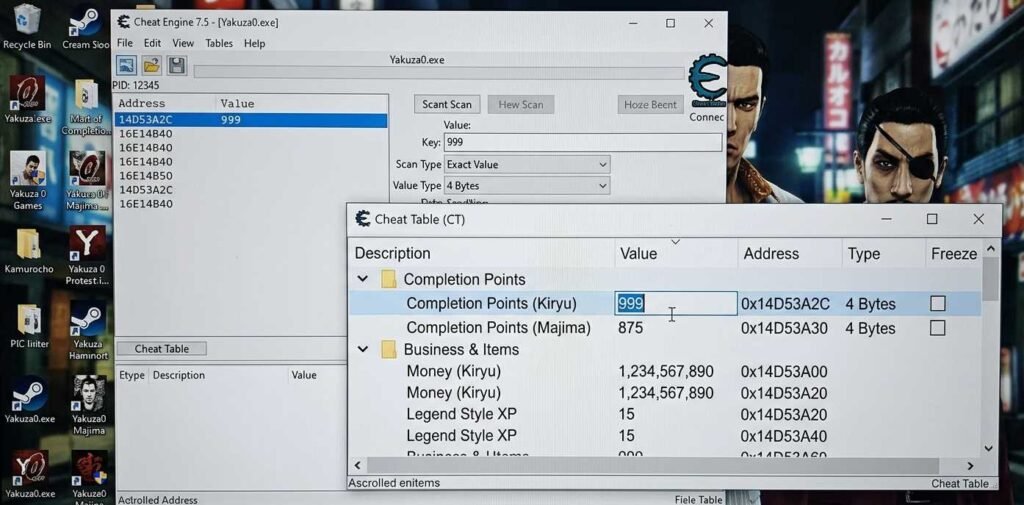The image size is (1024, 505).
Task: Click the 0x14D53A00 address cell
Action: coord(784,372)
